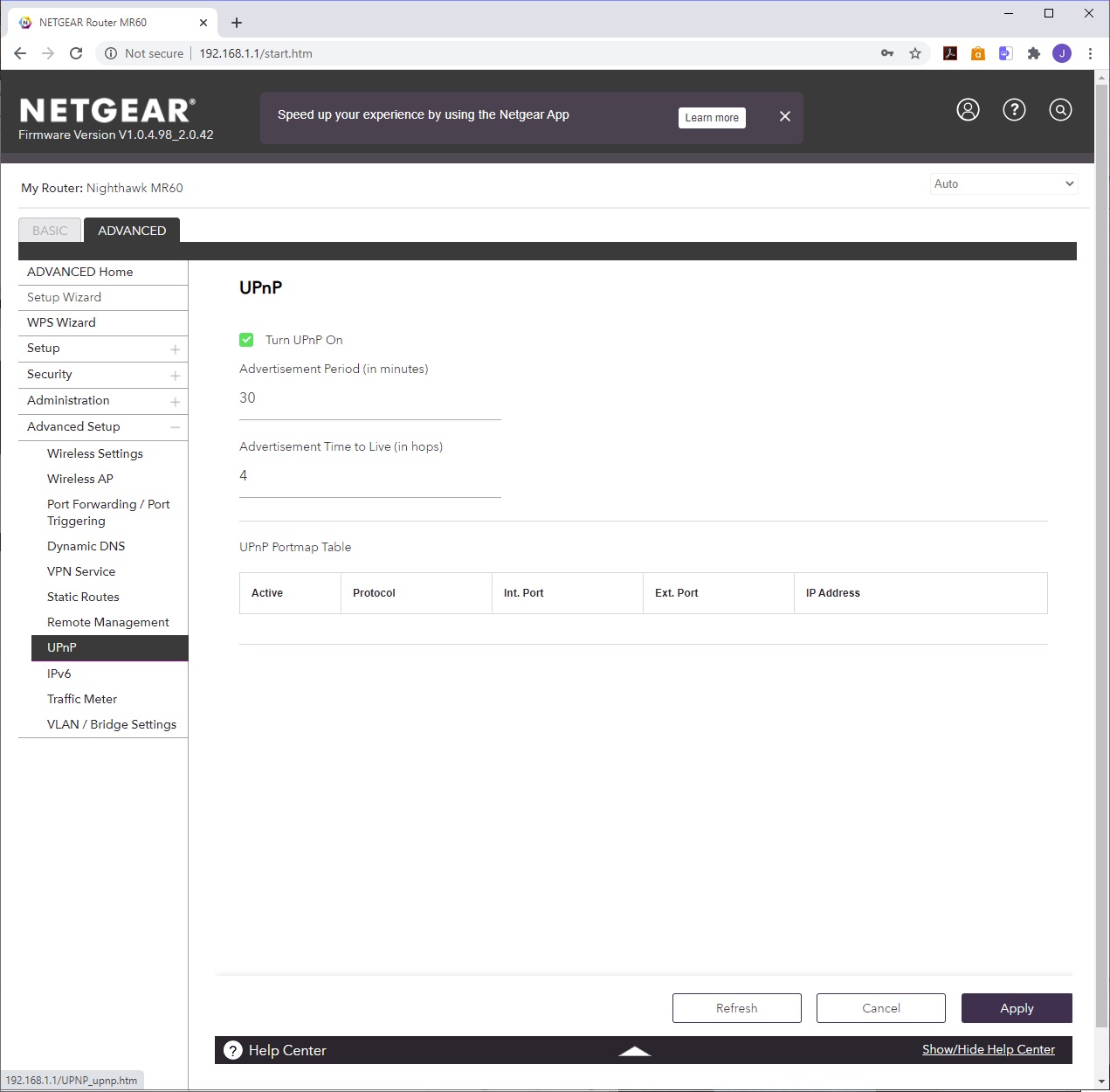Click Show/Hide Help Center link
The height and width of the screenshot is (1092, 1110).
[989, 1049]
